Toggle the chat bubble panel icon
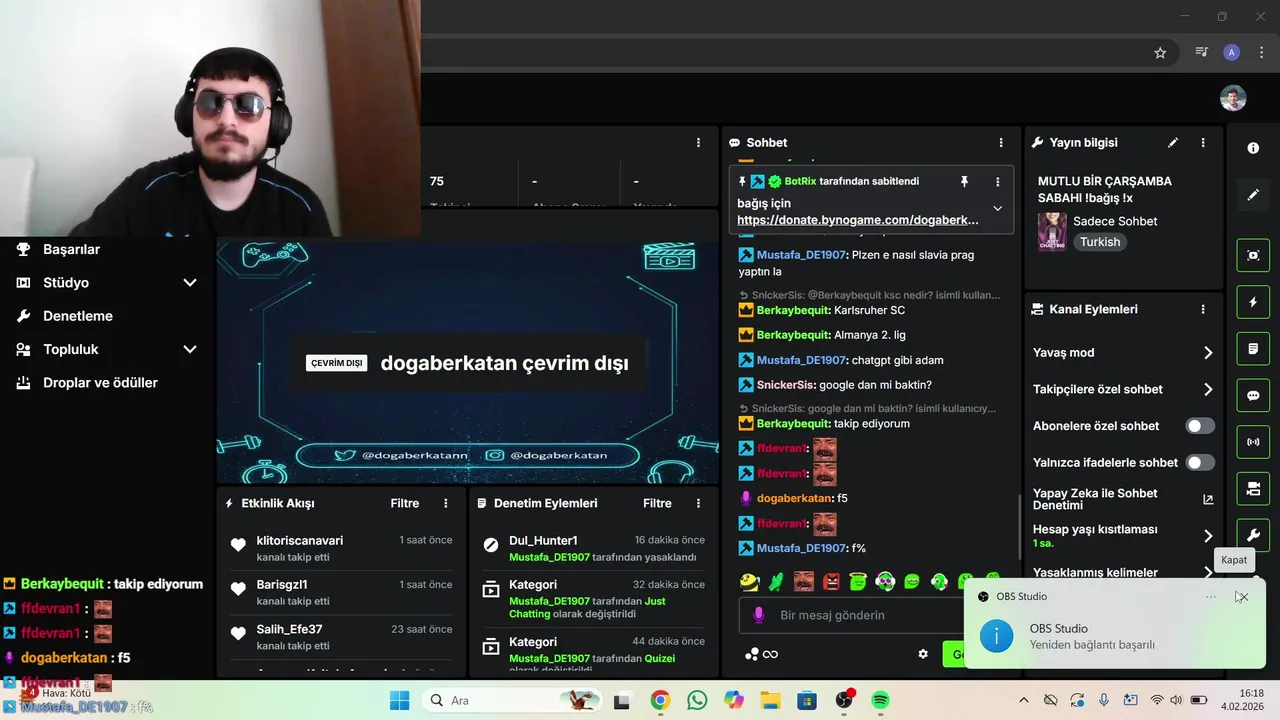The width and height of the screenshot is (1280, 720). coord(1253,395)
